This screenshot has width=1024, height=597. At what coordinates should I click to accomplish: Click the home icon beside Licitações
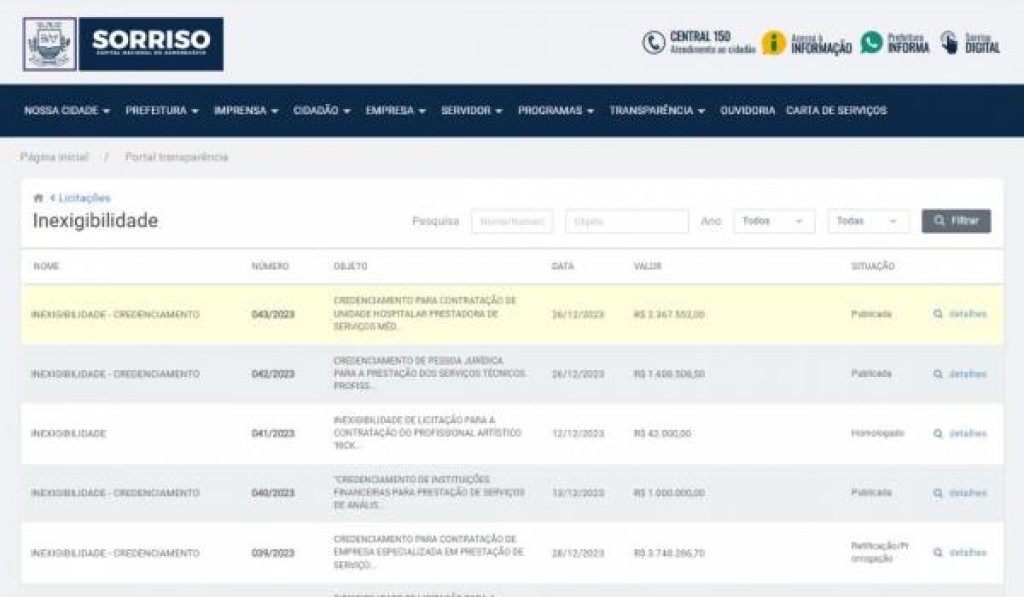38,198
